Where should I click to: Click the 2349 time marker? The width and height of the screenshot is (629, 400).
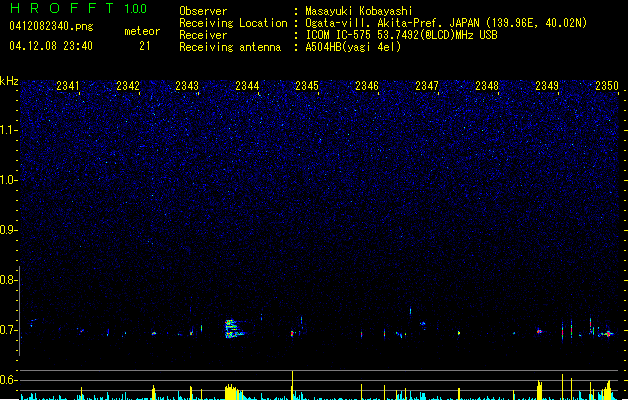pyautogui.click(x=547, y=86)
